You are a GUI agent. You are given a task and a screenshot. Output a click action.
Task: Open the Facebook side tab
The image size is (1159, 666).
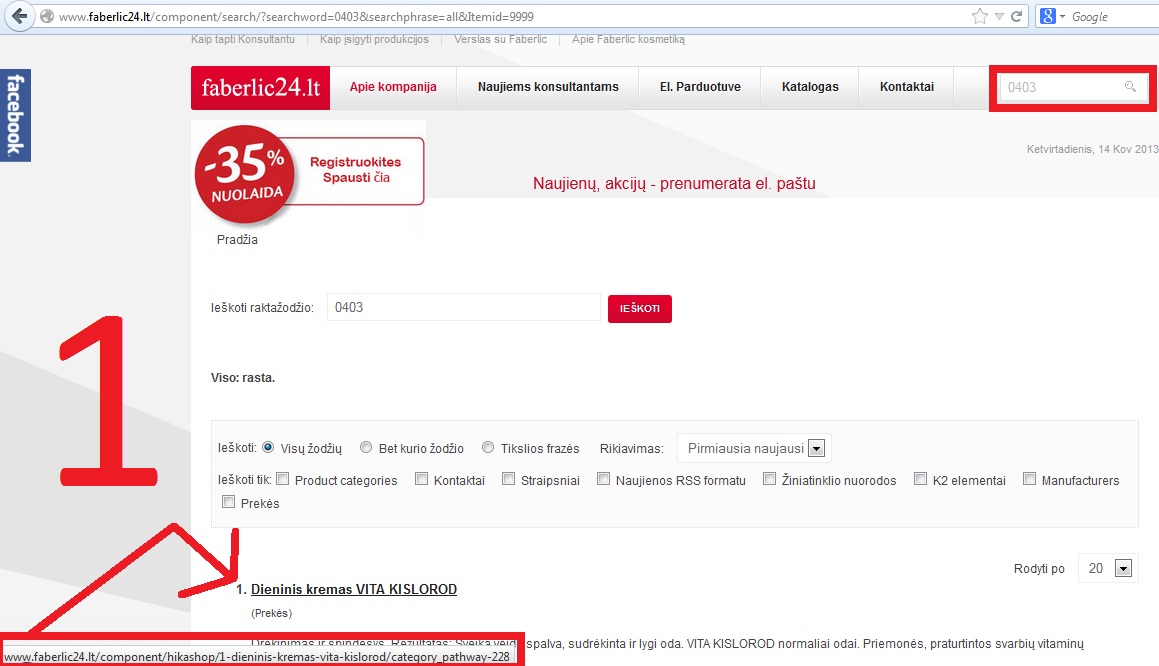coord(16,115)
